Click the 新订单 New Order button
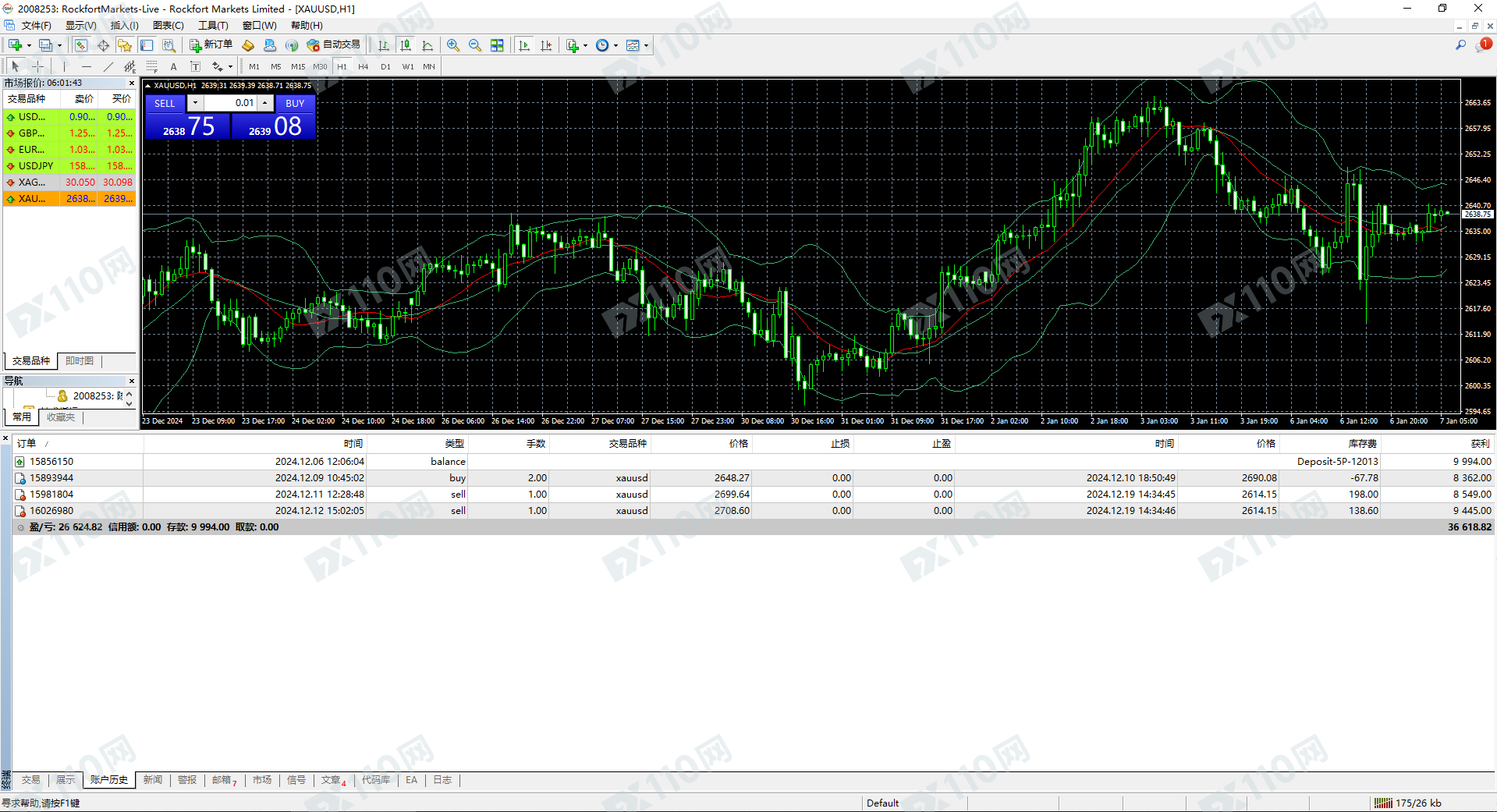This screenshot has height=812, width=1497. click(x=211, y=45)
